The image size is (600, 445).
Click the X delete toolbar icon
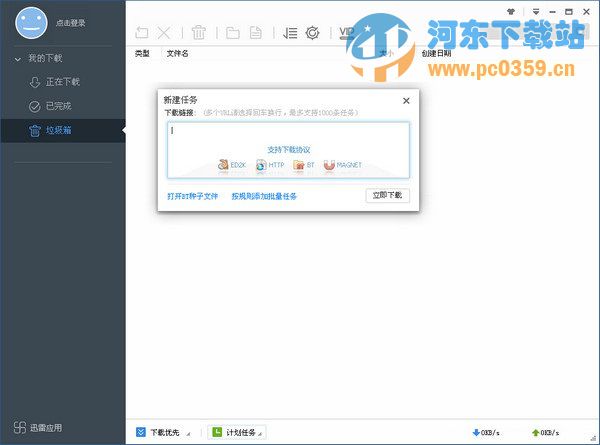[x=164, y=33]
